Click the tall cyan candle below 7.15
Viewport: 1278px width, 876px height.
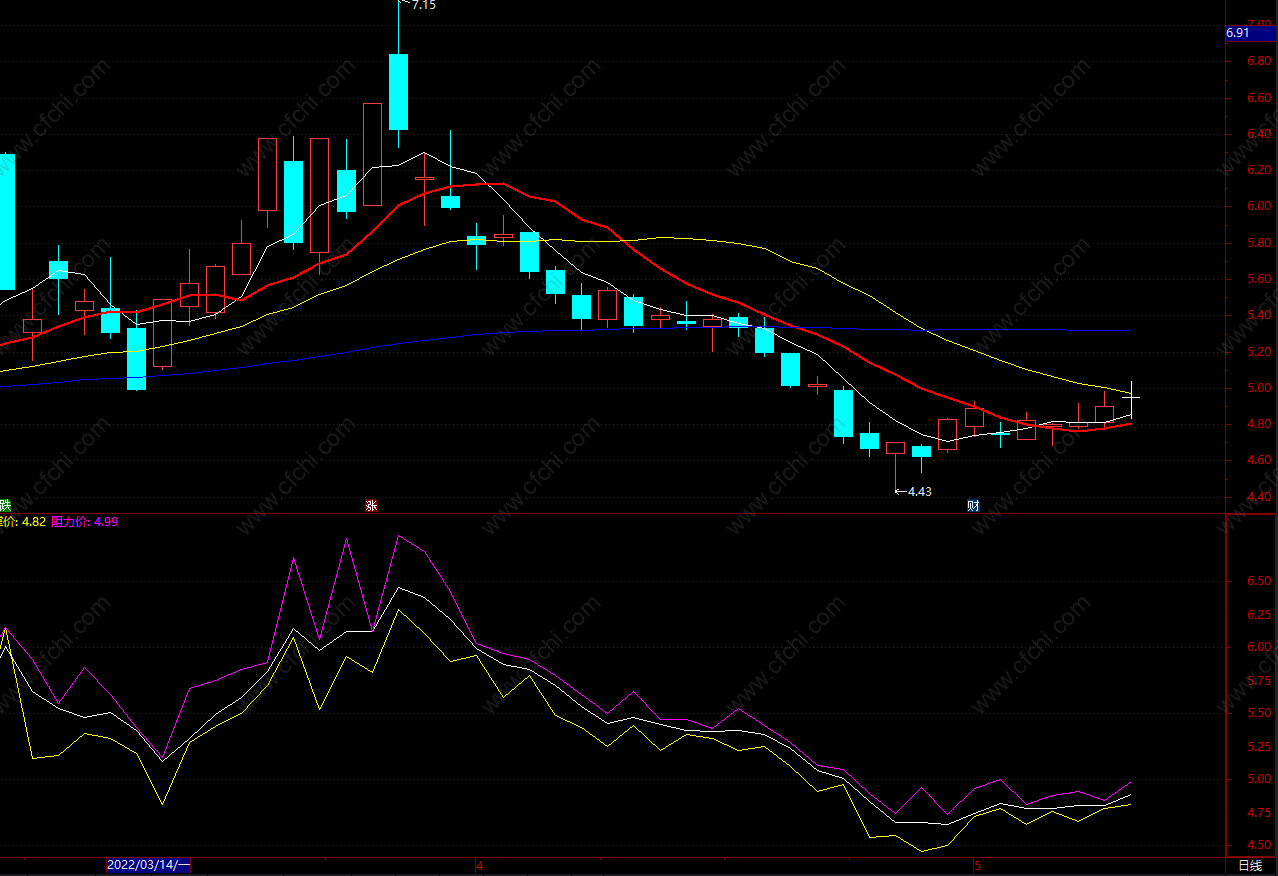[x=398, y=91]
